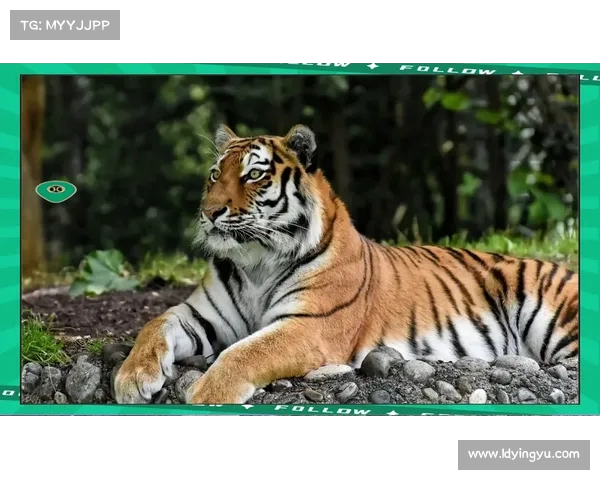Open the www.ldyingyu.com link
The height and width of the screenshot is (480, 600).
coord(523,454)
